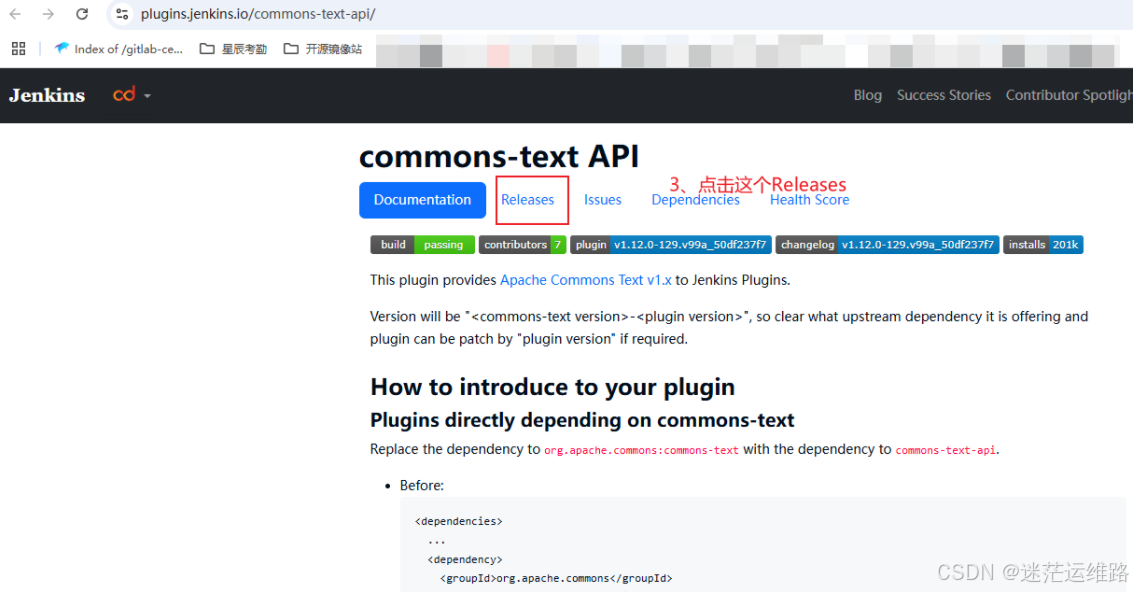Switch to the Health Score tab

point(809,200)
